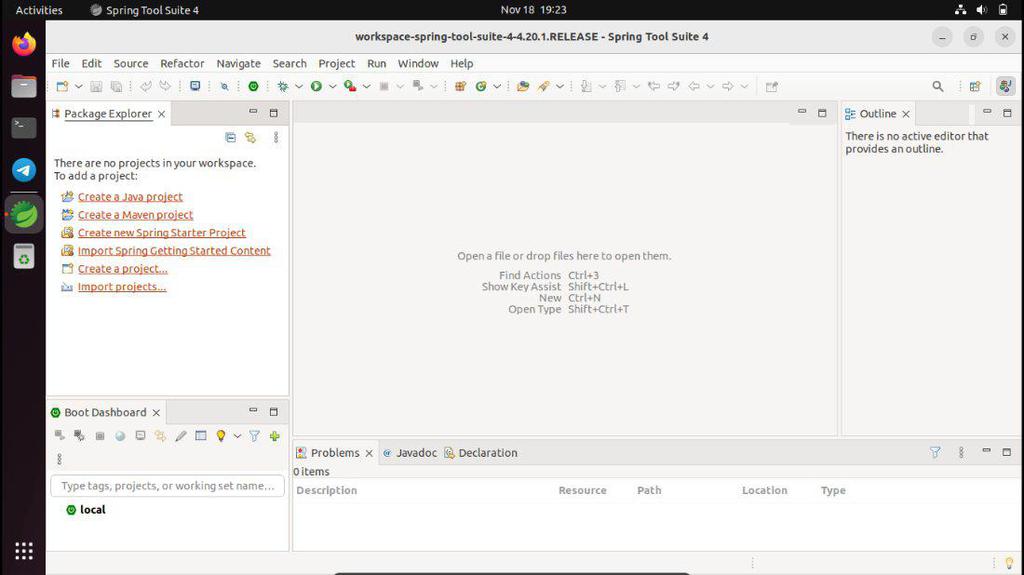Image resolution: width=1024 pixels, height=575 pixels.
Task: Switch to the Javadoc tab
Action: [x=409, y=453]
